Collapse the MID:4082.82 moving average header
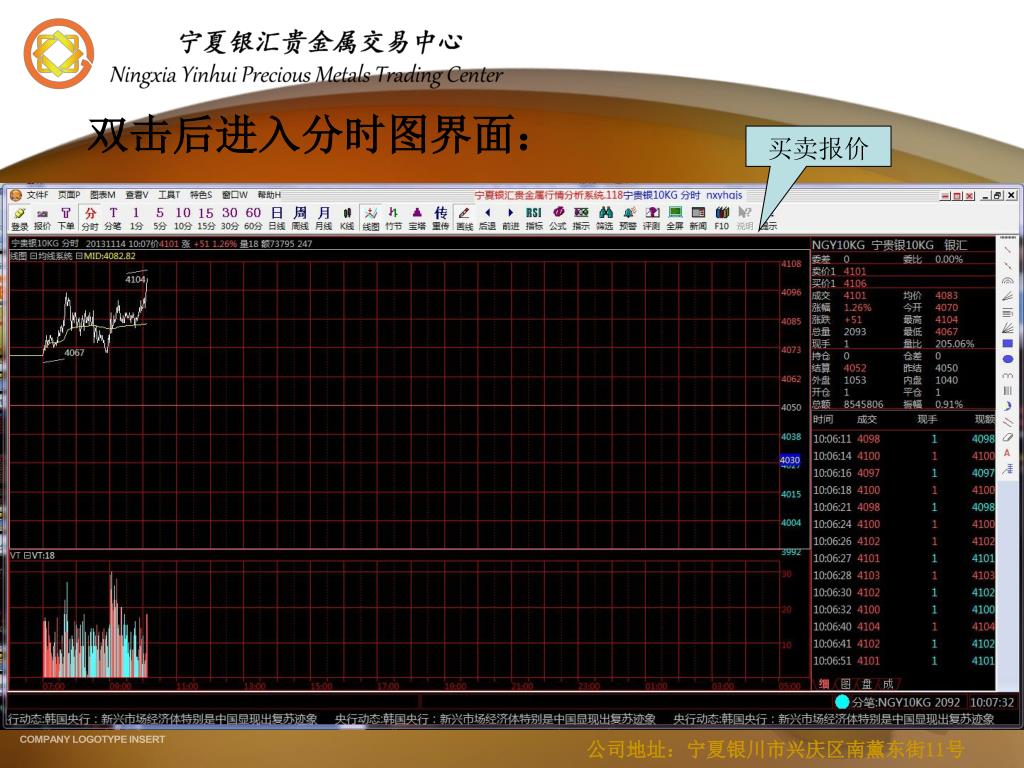Image resolution: width=1024 pixels, height=768 pixels. point(78,256)
